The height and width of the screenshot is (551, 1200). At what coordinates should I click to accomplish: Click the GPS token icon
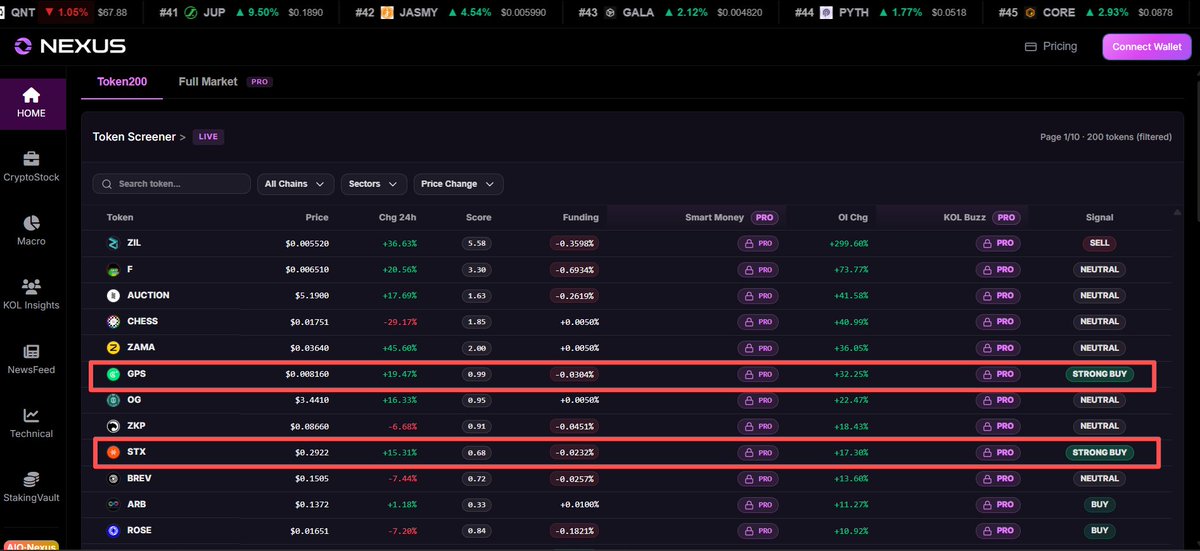tap(113, 374)
